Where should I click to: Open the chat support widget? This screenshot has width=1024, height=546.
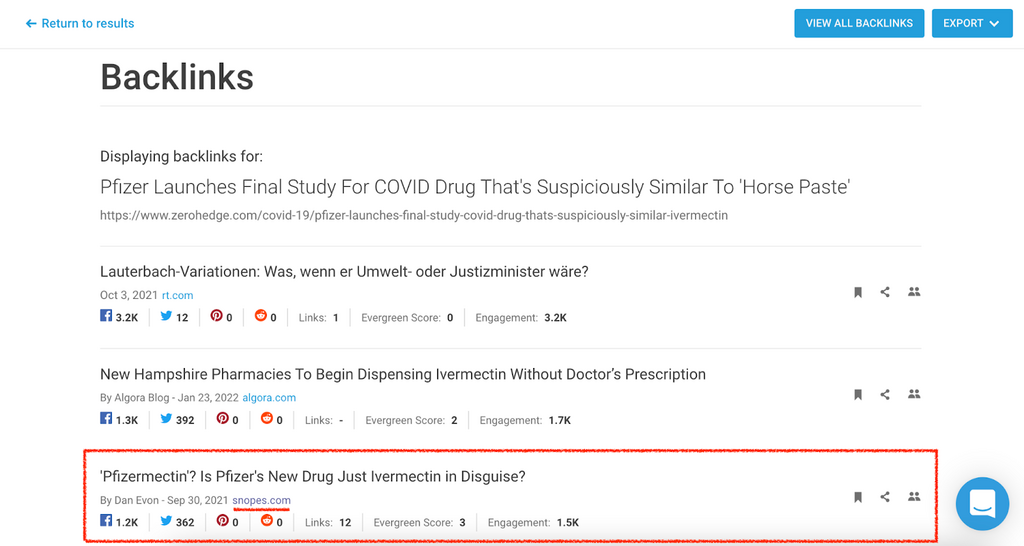click(982, 504)
